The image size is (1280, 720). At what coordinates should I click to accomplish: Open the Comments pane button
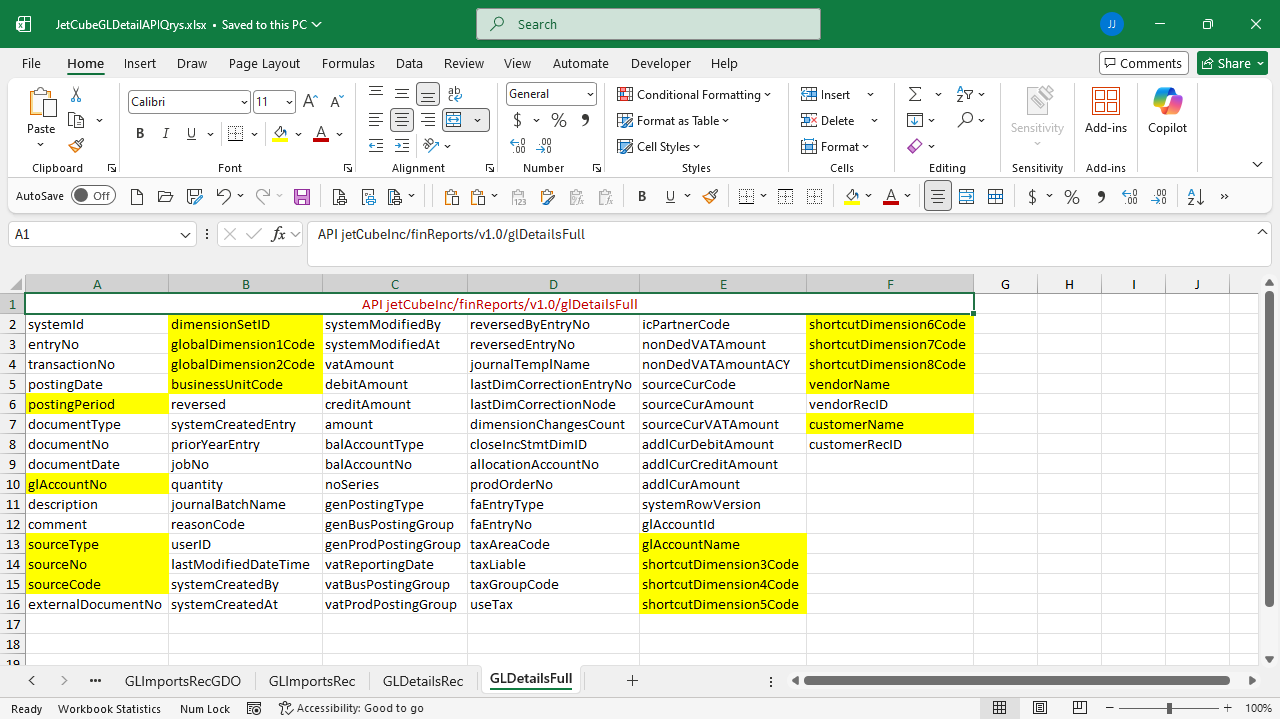[x=1143, y=63]
